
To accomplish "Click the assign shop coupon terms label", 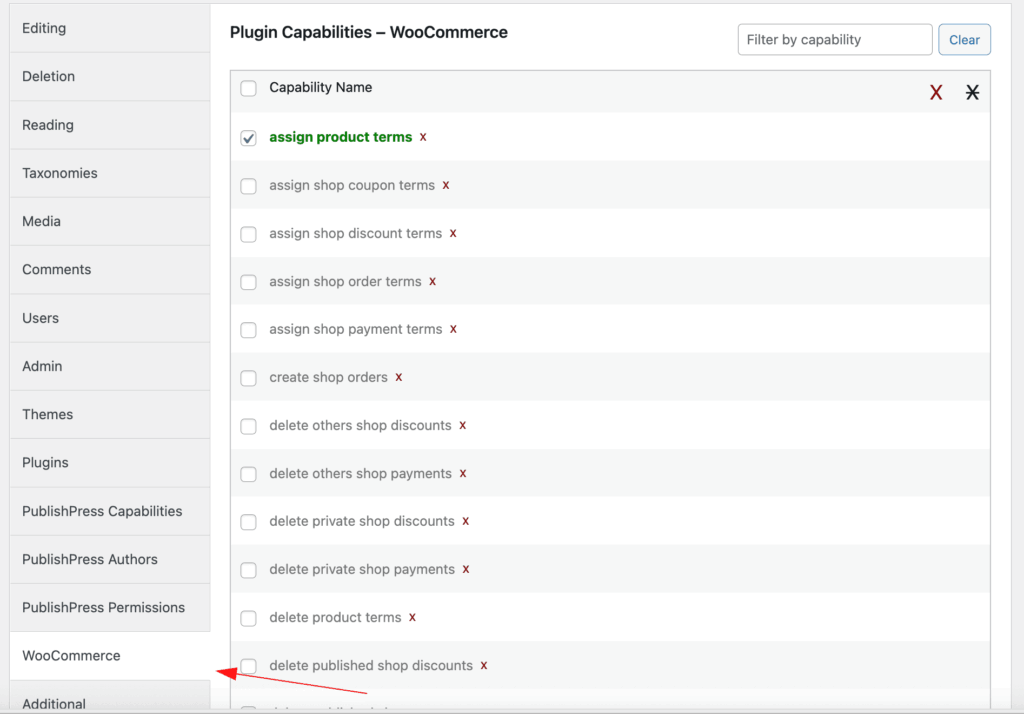I will click(351, 186).
